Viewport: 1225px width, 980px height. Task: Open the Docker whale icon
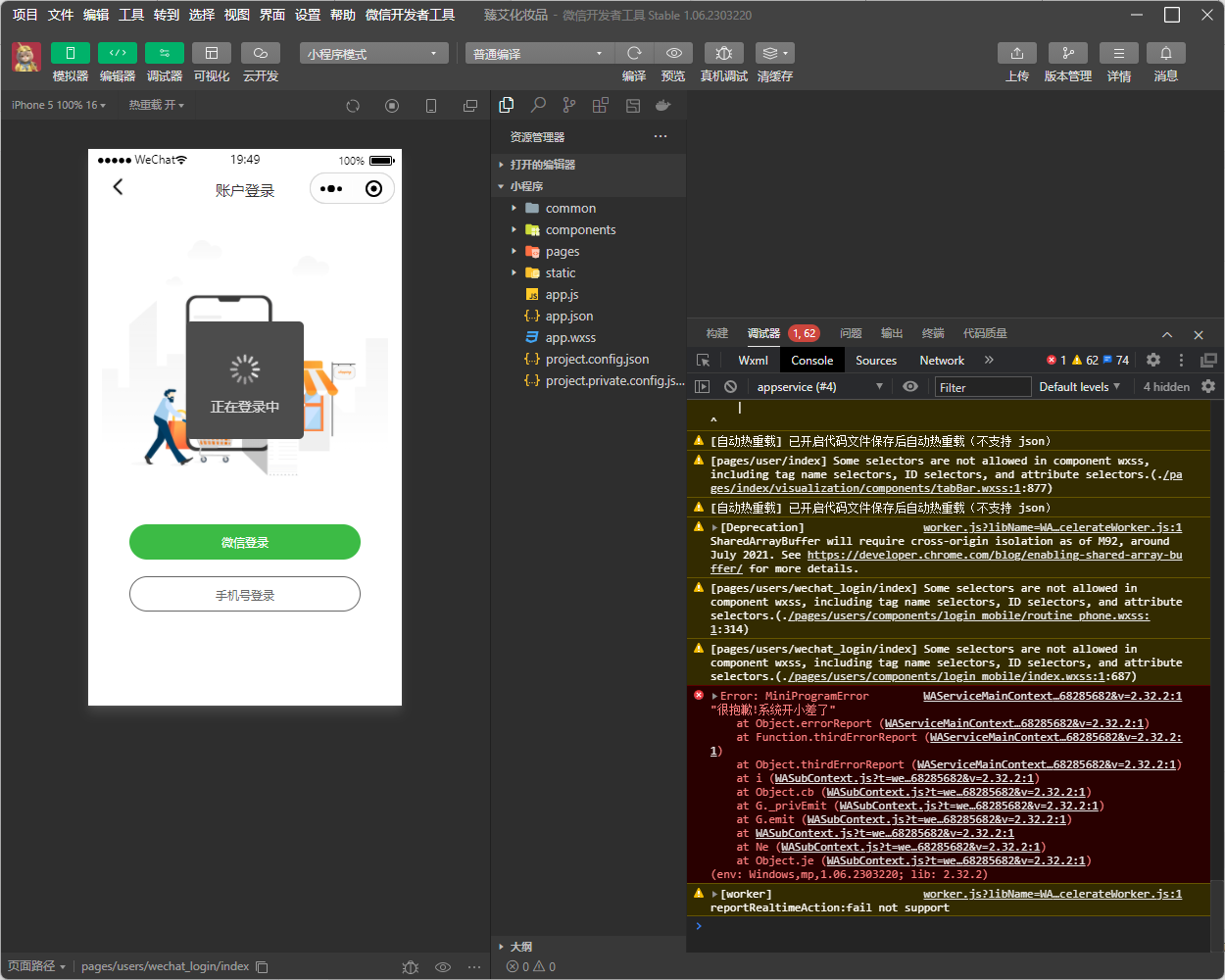coord(663,105)
